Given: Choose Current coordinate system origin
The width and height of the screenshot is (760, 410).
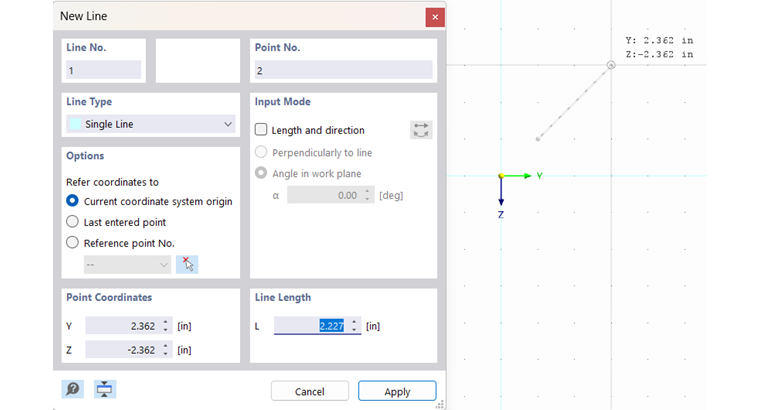Looking at the screenshot, I should [x=72, y=201].
